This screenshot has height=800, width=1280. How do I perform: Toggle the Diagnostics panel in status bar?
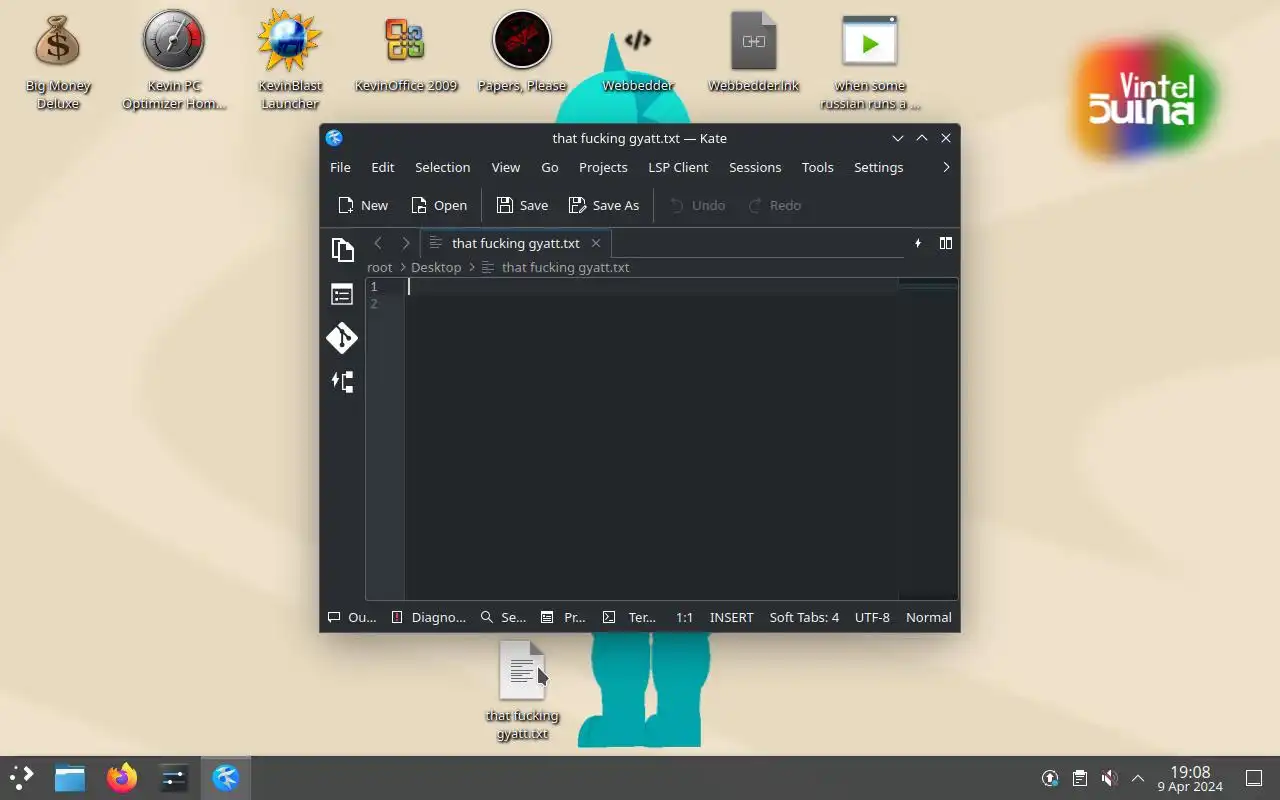point(429,617)
